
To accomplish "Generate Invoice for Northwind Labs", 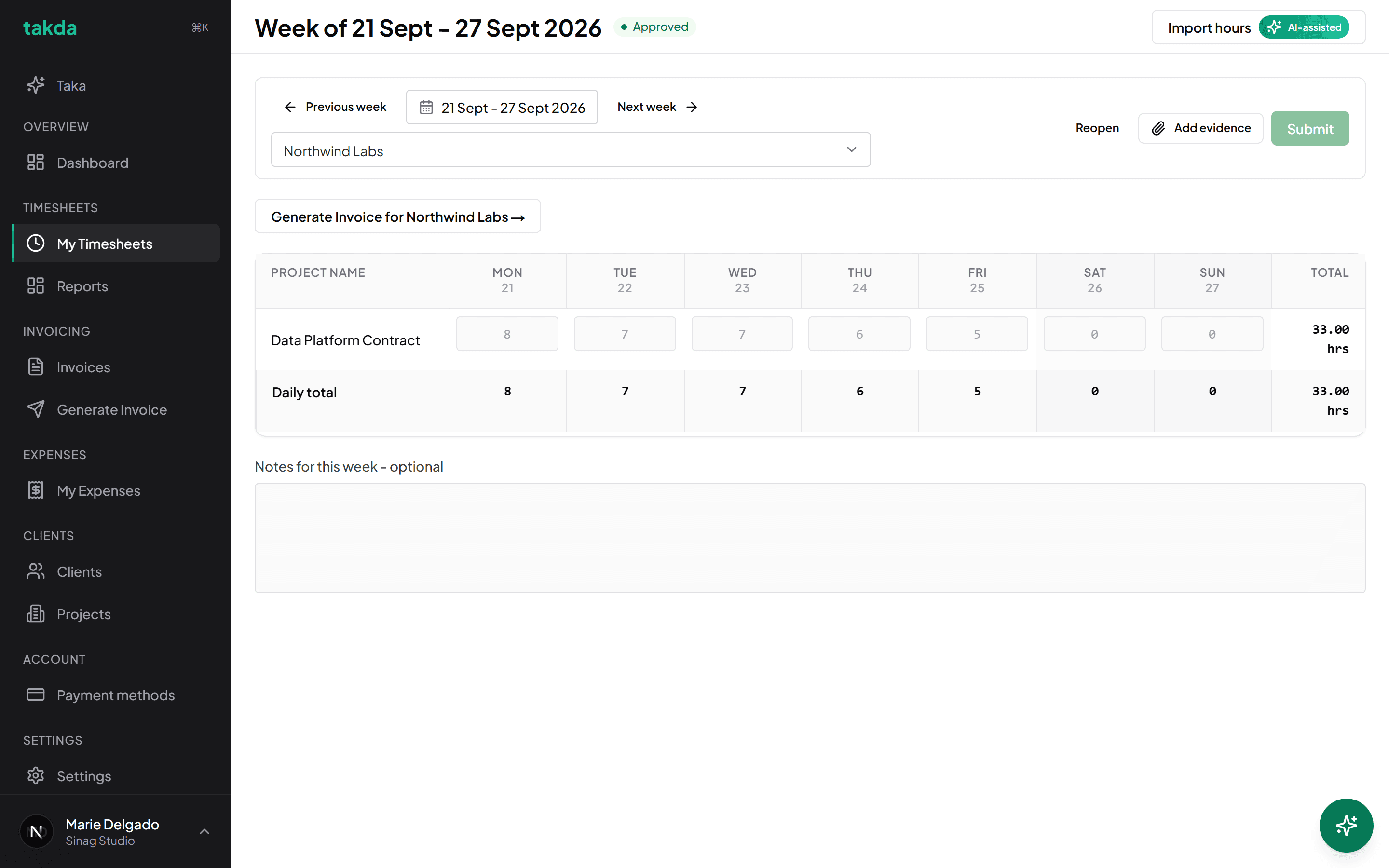I will 397,217.
